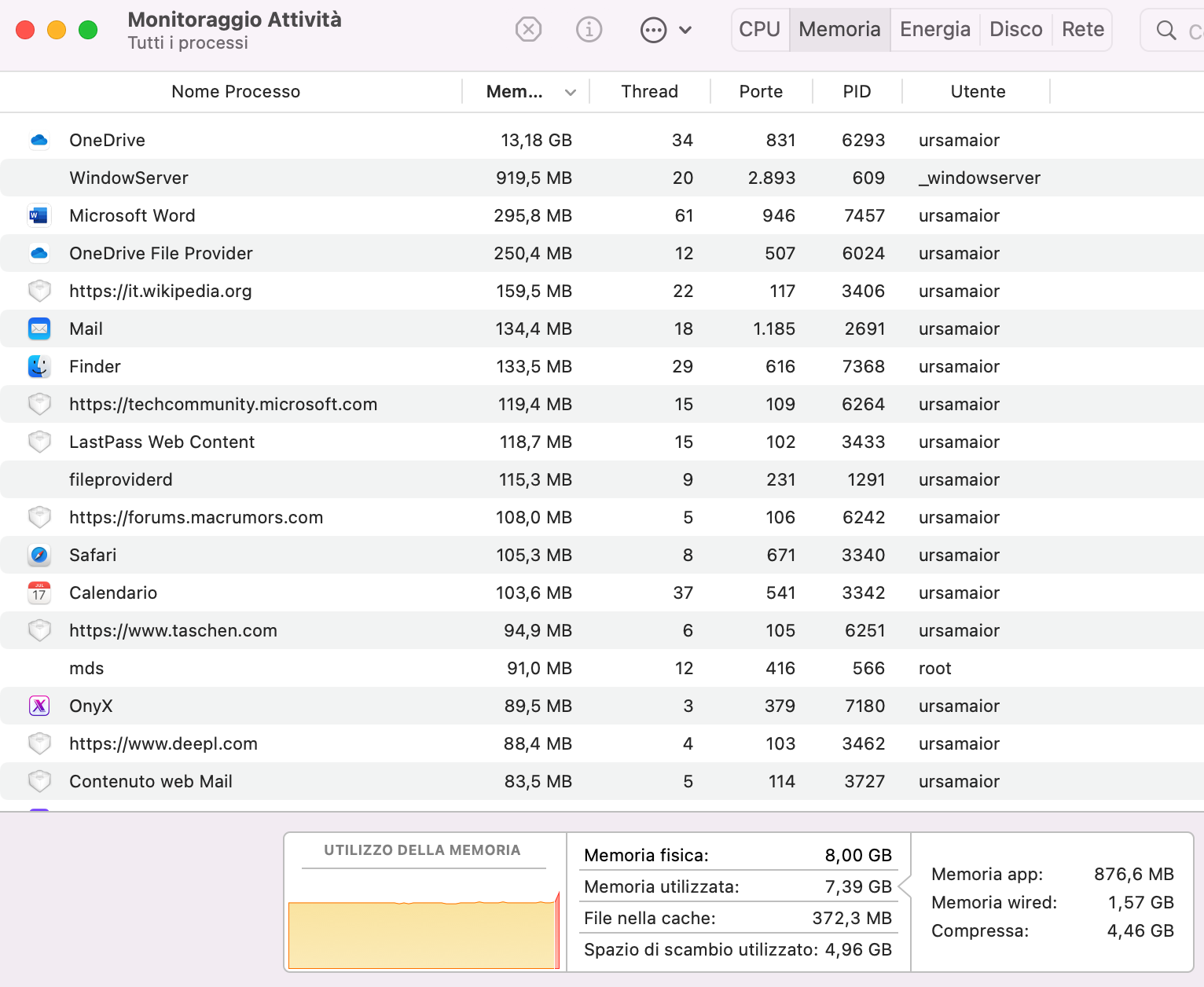
Task: Switch to the CPU tab
Action: pyautogui.click(x=760, y=30)
